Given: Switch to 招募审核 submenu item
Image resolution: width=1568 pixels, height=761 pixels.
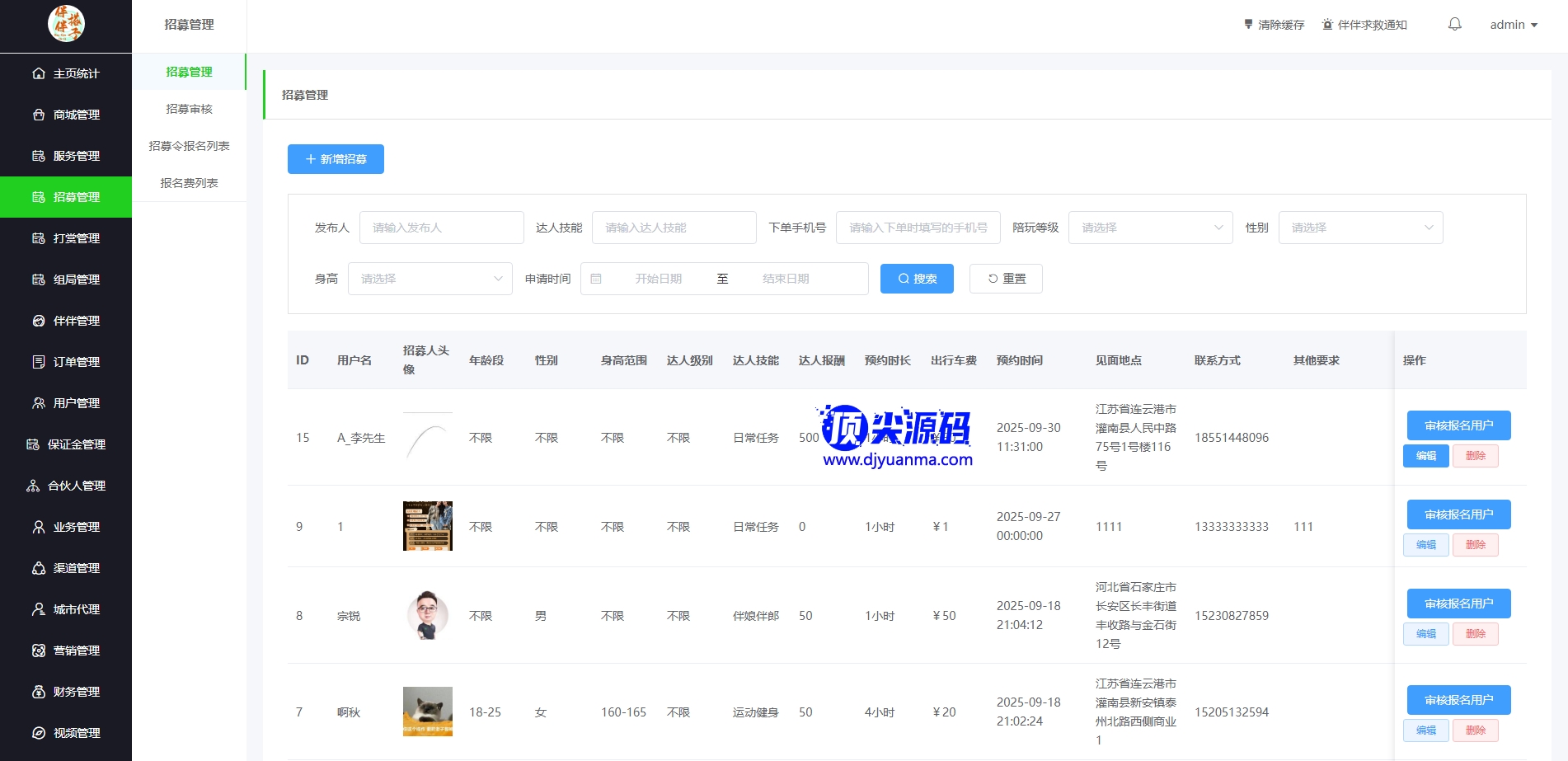Looking at the screenshot, I should [x=189, y=109].
